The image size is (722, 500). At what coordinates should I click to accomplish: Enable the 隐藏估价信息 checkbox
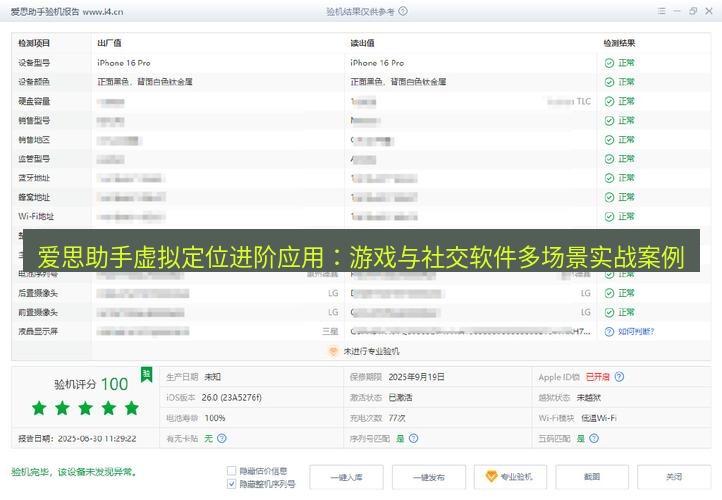[232, 471]
